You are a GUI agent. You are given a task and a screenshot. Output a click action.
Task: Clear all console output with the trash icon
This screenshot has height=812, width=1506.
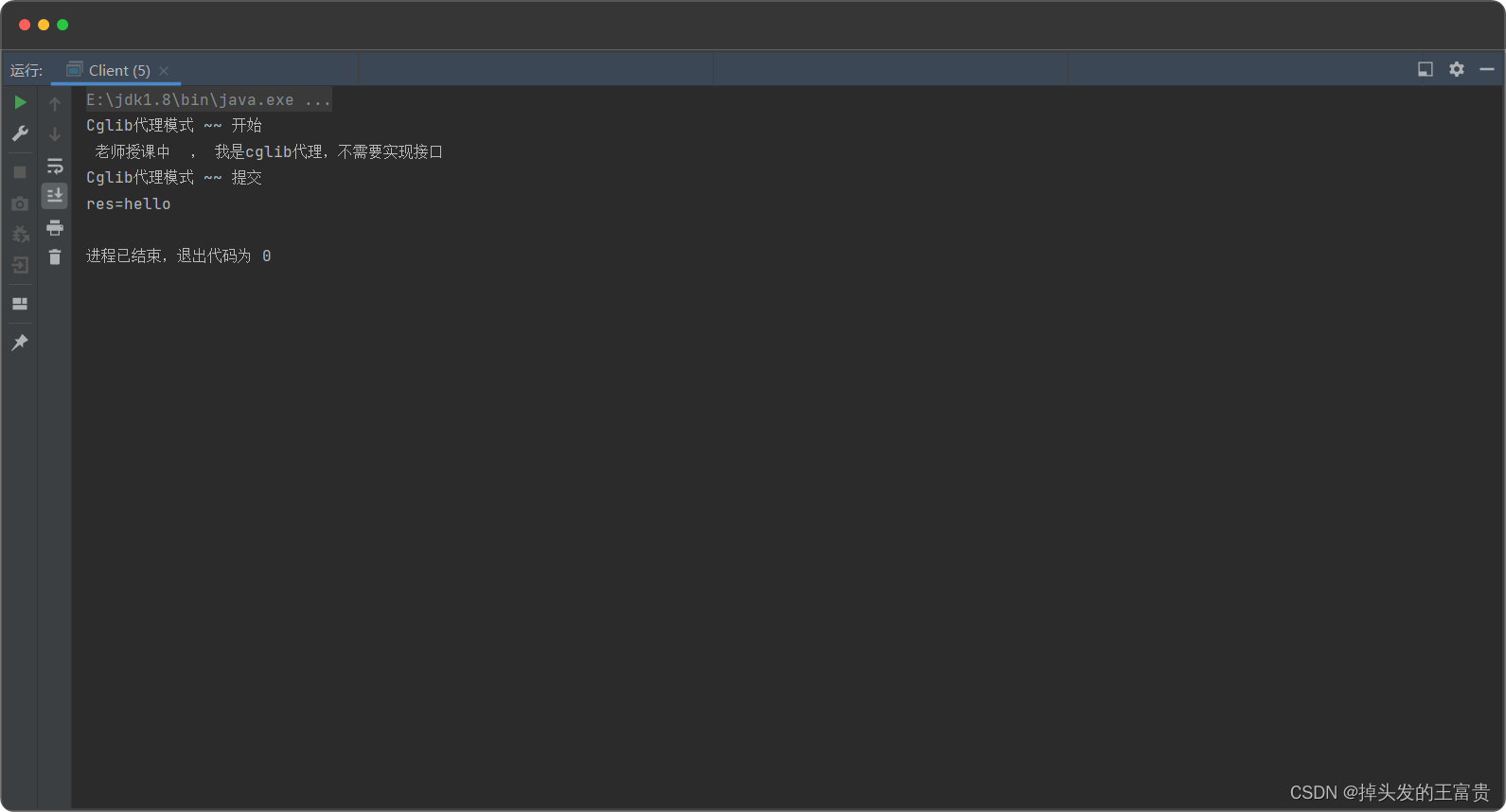pos(55,256)
